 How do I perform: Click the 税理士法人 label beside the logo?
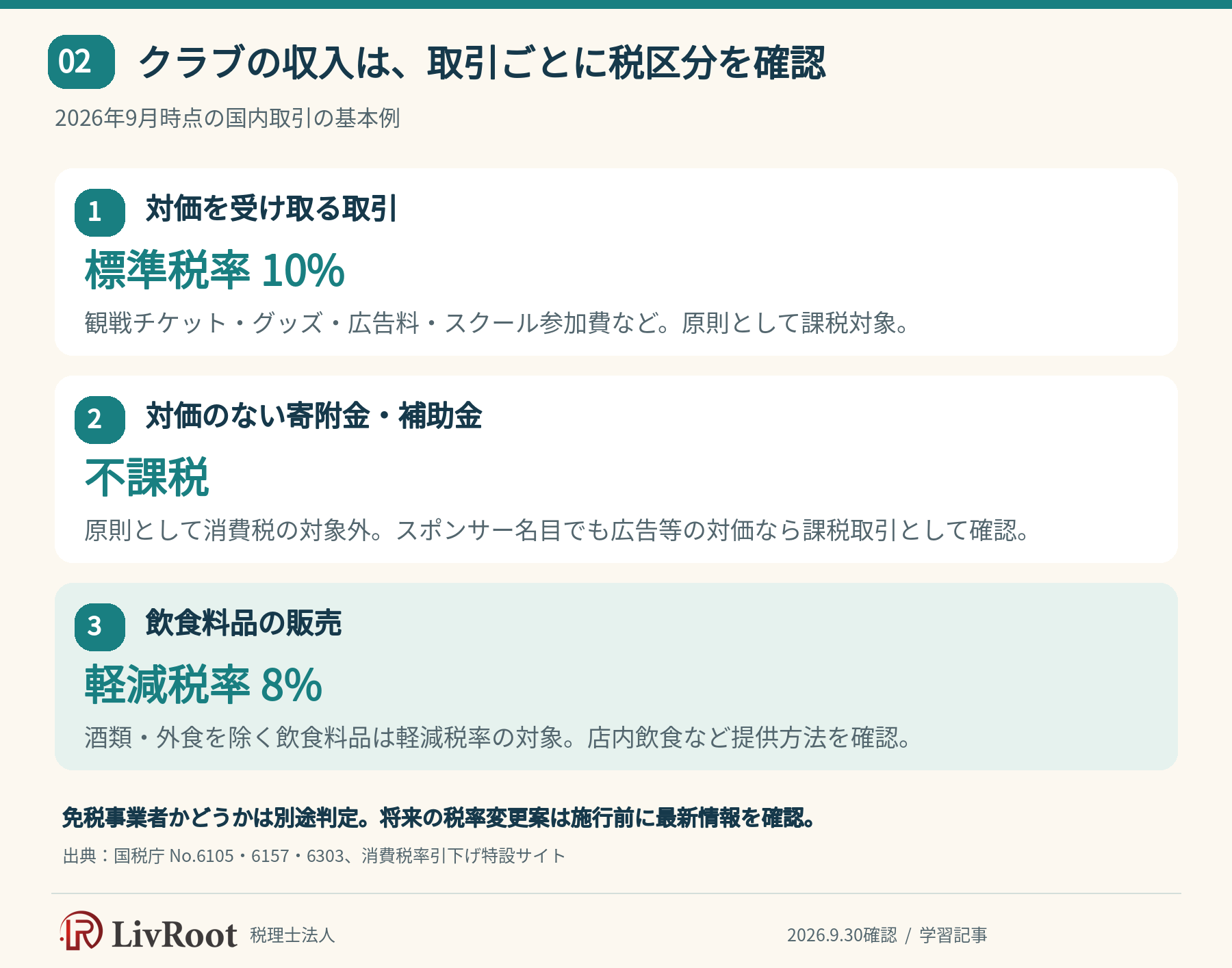tap(292, 935)
